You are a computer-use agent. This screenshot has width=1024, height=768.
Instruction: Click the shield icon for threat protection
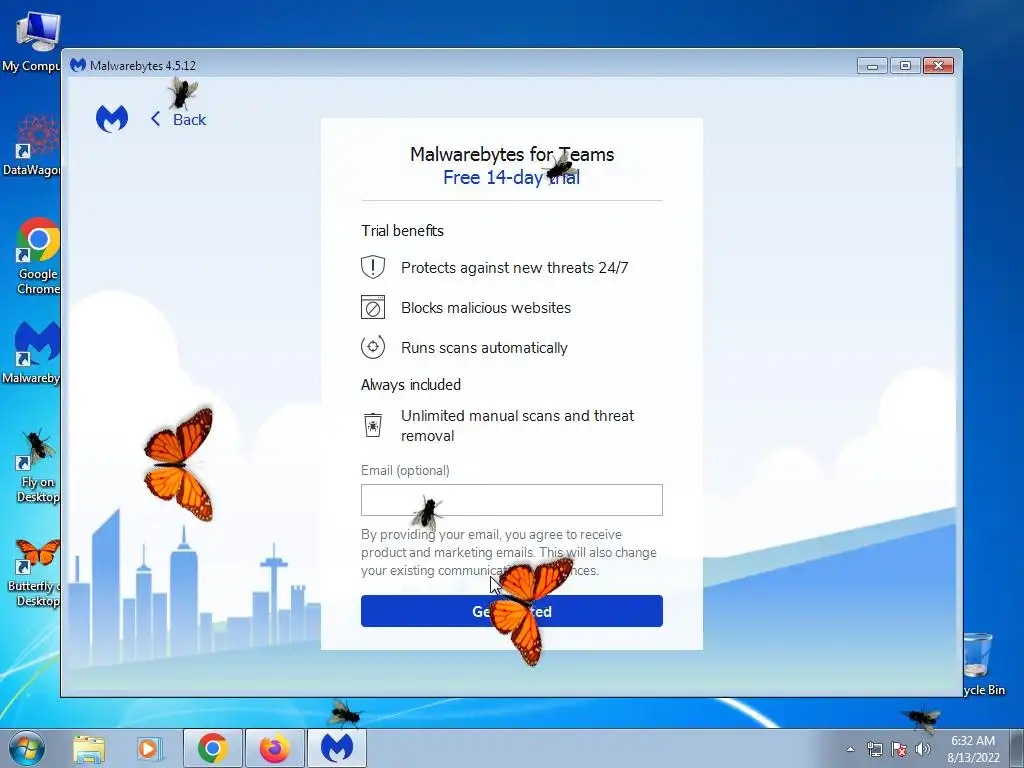(x=373, y=267)
